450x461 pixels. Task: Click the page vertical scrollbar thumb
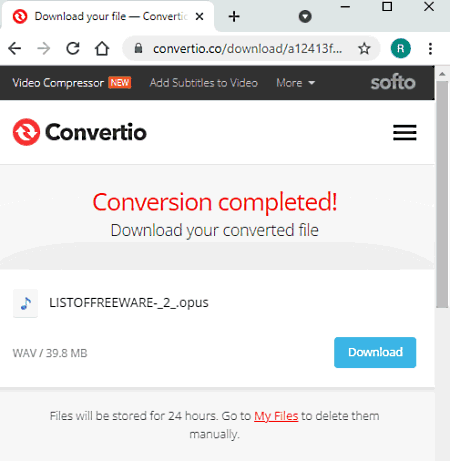(x=442, y=195)
